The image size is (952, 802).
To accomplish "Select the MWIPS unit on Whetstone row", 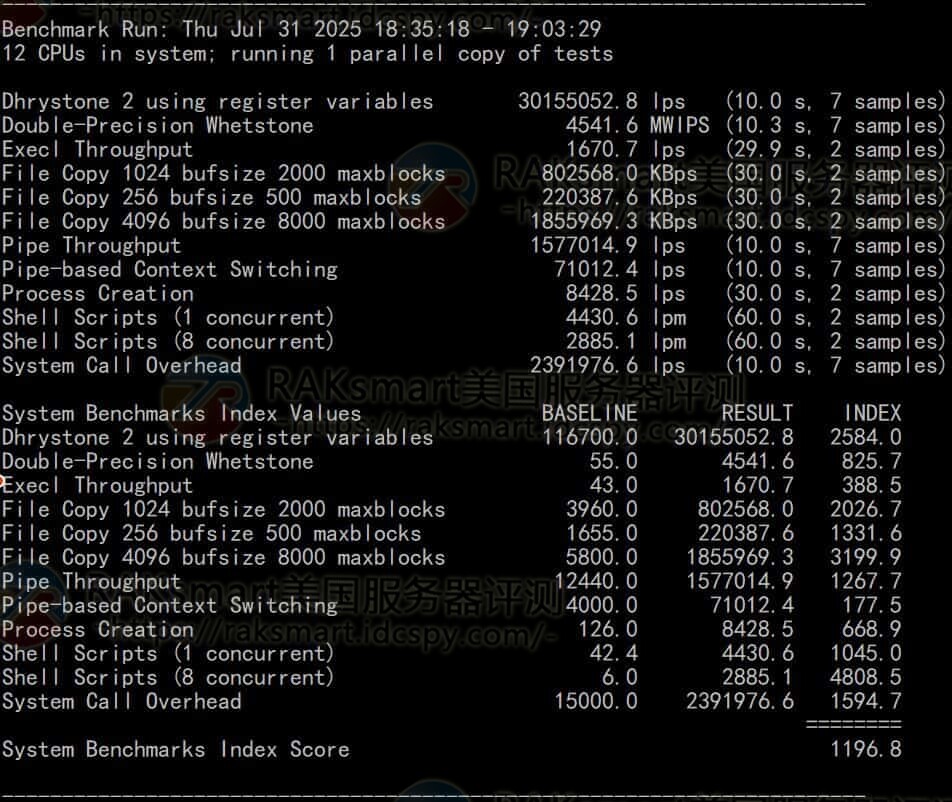I will click(x=679, y=126).
